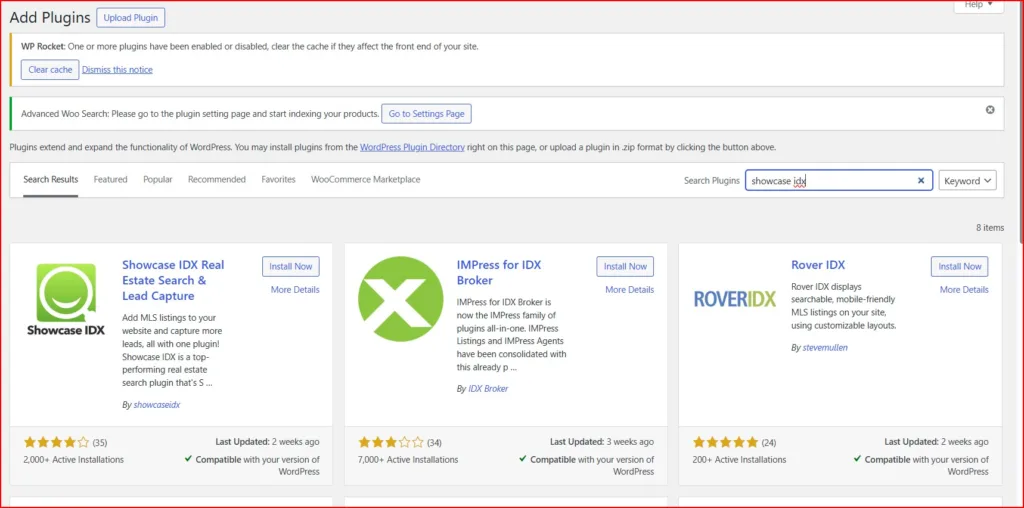Image resolution: width=1024 pixels, height=508 pixels.
Task: Open the showcaseidx author link
Action: (x=157, y=405)
